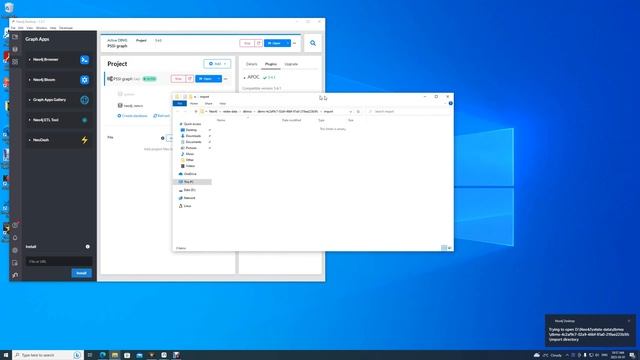
Task: Open File tab in File Explorer ribbon
Action: click(x=180, y=104)
